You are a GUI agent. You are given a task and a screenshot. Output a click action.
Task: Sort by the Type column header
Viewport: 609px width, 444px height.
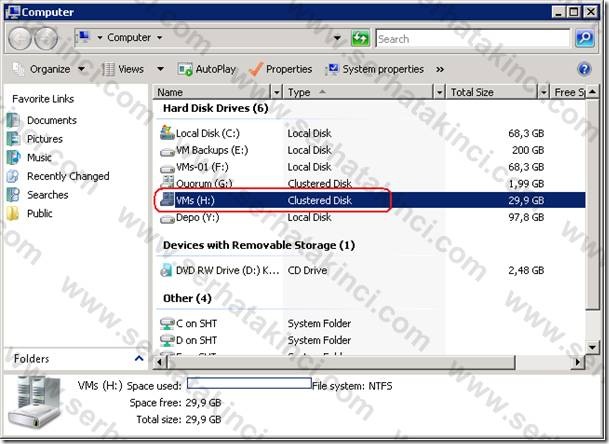coord(358,92)
